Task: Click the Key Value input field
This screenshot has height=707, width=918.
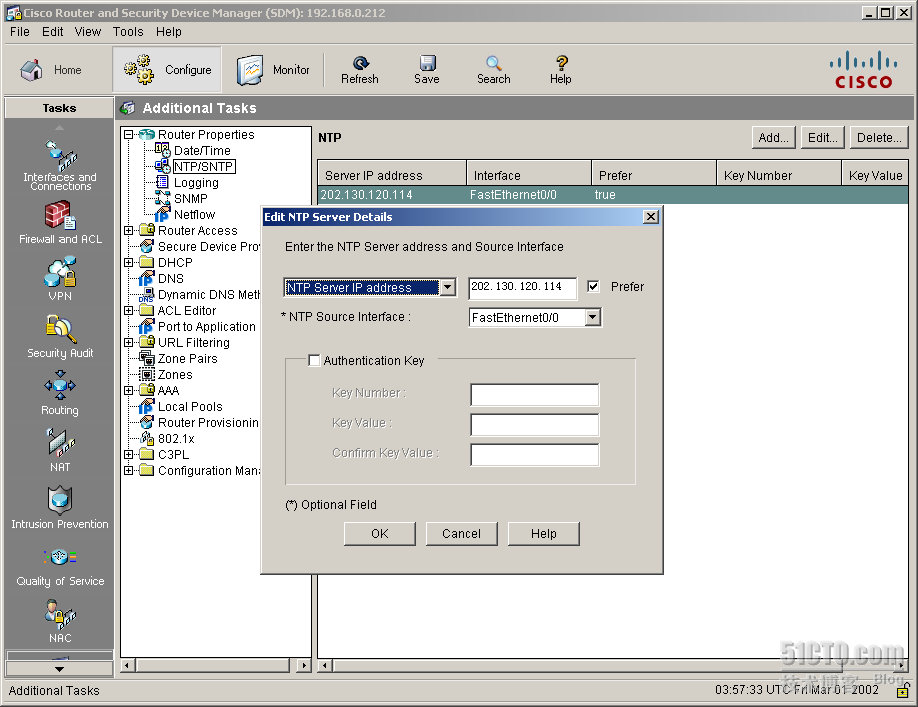Action: click(535, 424)
